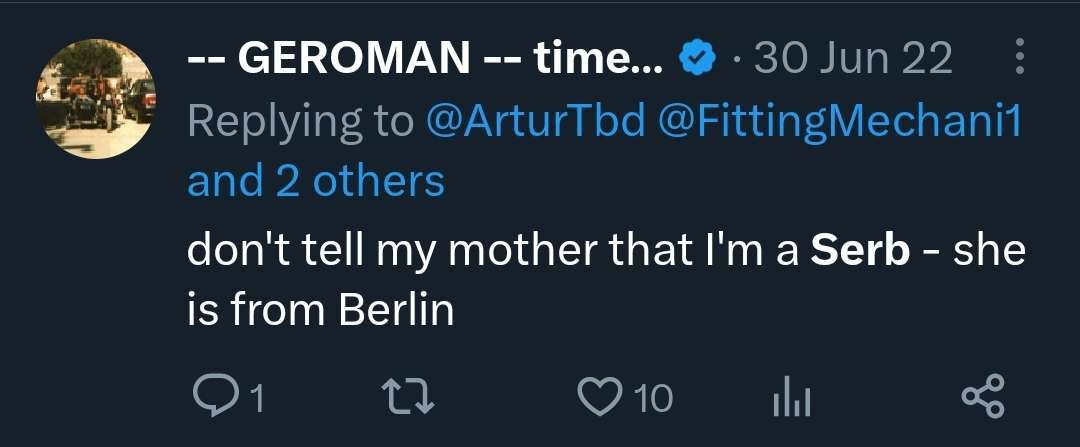Open GEROMAN's profile picture
This screenshot has height=447, width=1080.
(96, 99)
